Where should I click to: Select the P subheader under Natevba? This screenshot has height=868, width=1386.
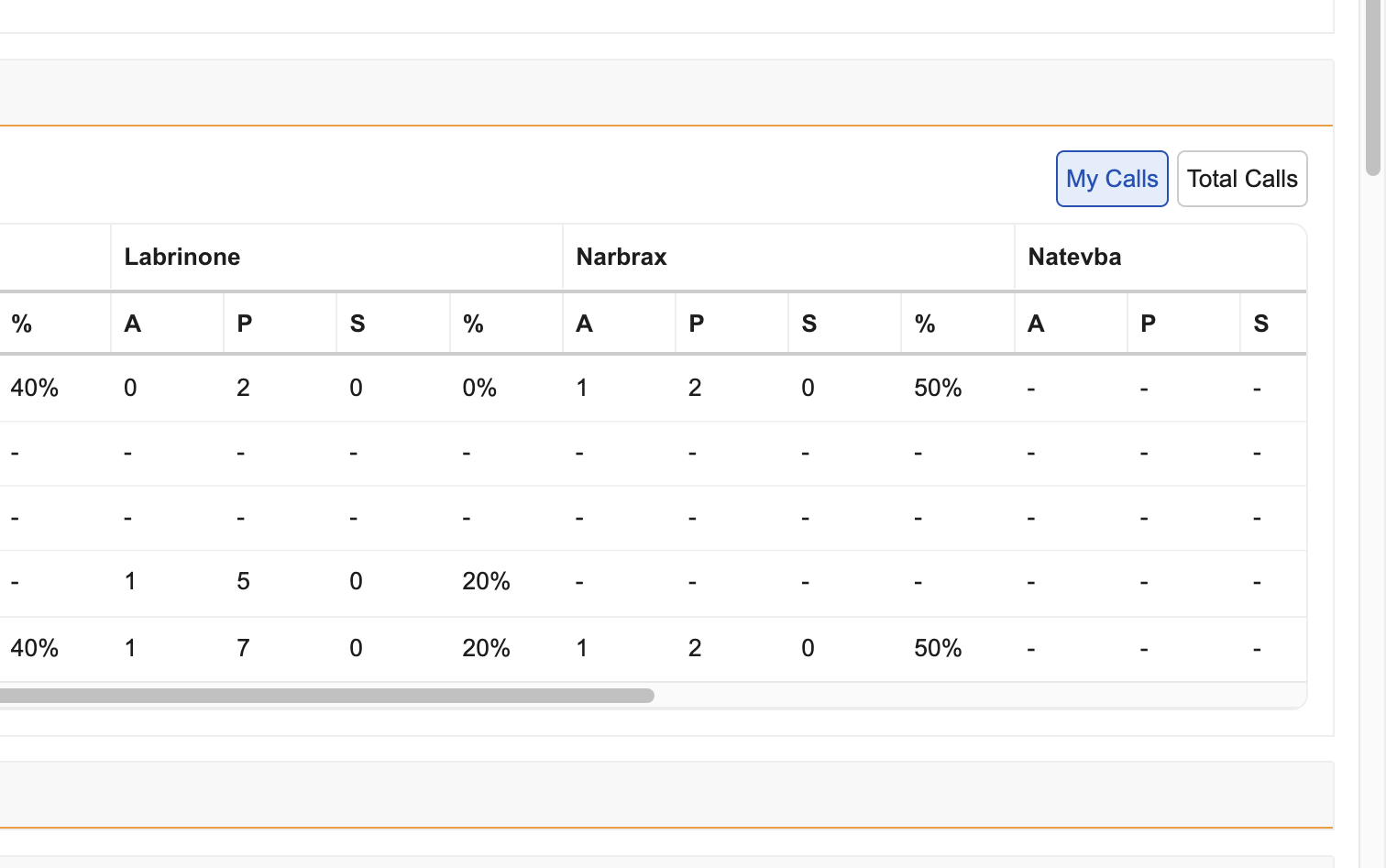coord(1148,324)
